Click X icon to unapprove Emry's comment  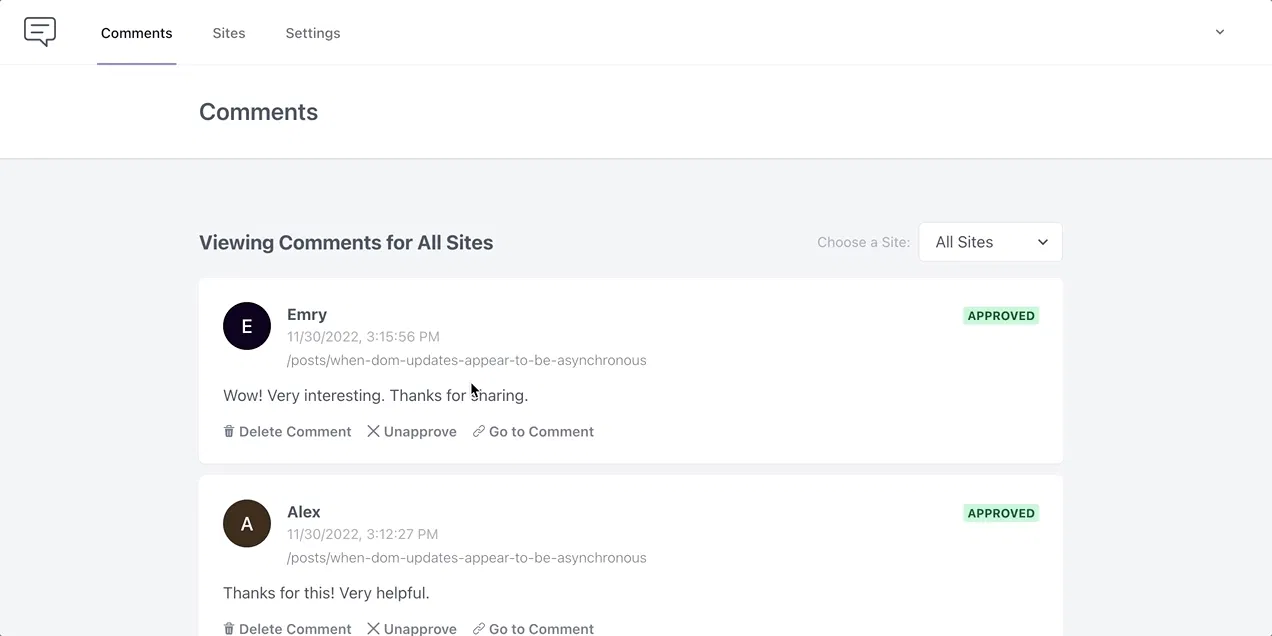373,432
